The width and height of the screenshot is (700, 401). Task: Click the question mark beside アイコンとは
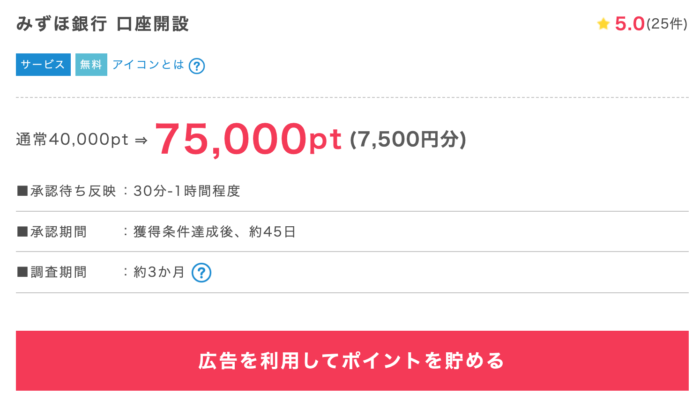[197, 66]
